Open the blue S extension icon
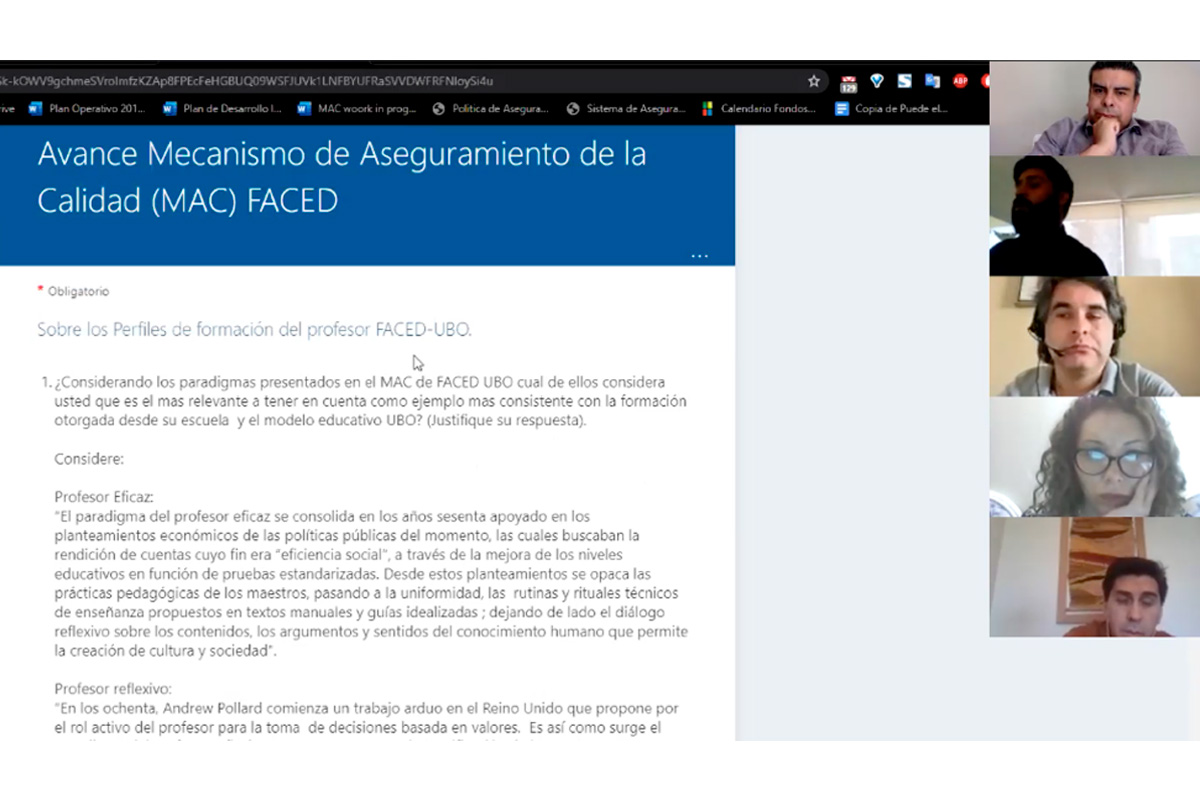Image resolution: width=1200 pixels, height=800 pixels. coord(904,81)
